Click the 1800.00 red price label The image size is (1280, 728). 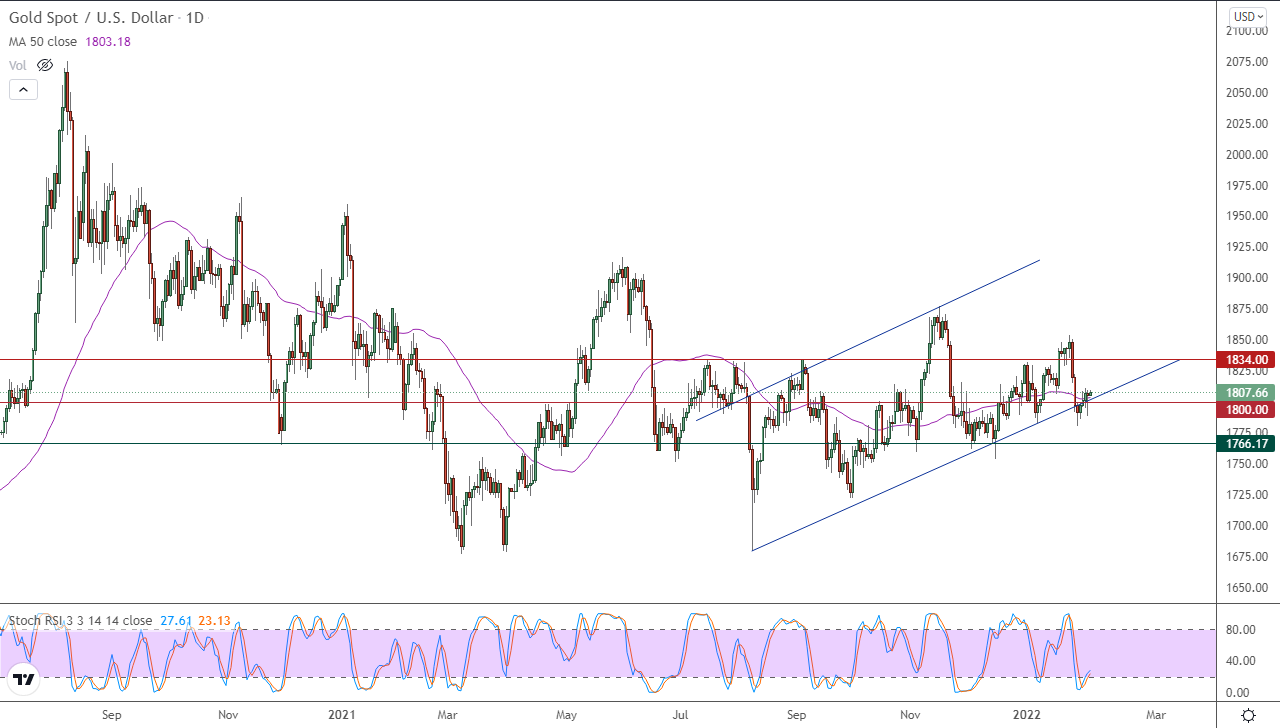coord(1244,410)
